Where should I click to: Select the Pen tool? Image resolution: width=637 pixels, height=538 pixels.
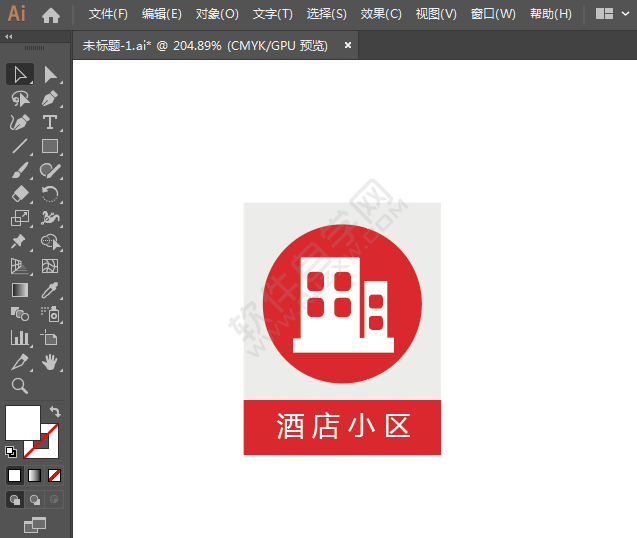[x=50, y=99]
